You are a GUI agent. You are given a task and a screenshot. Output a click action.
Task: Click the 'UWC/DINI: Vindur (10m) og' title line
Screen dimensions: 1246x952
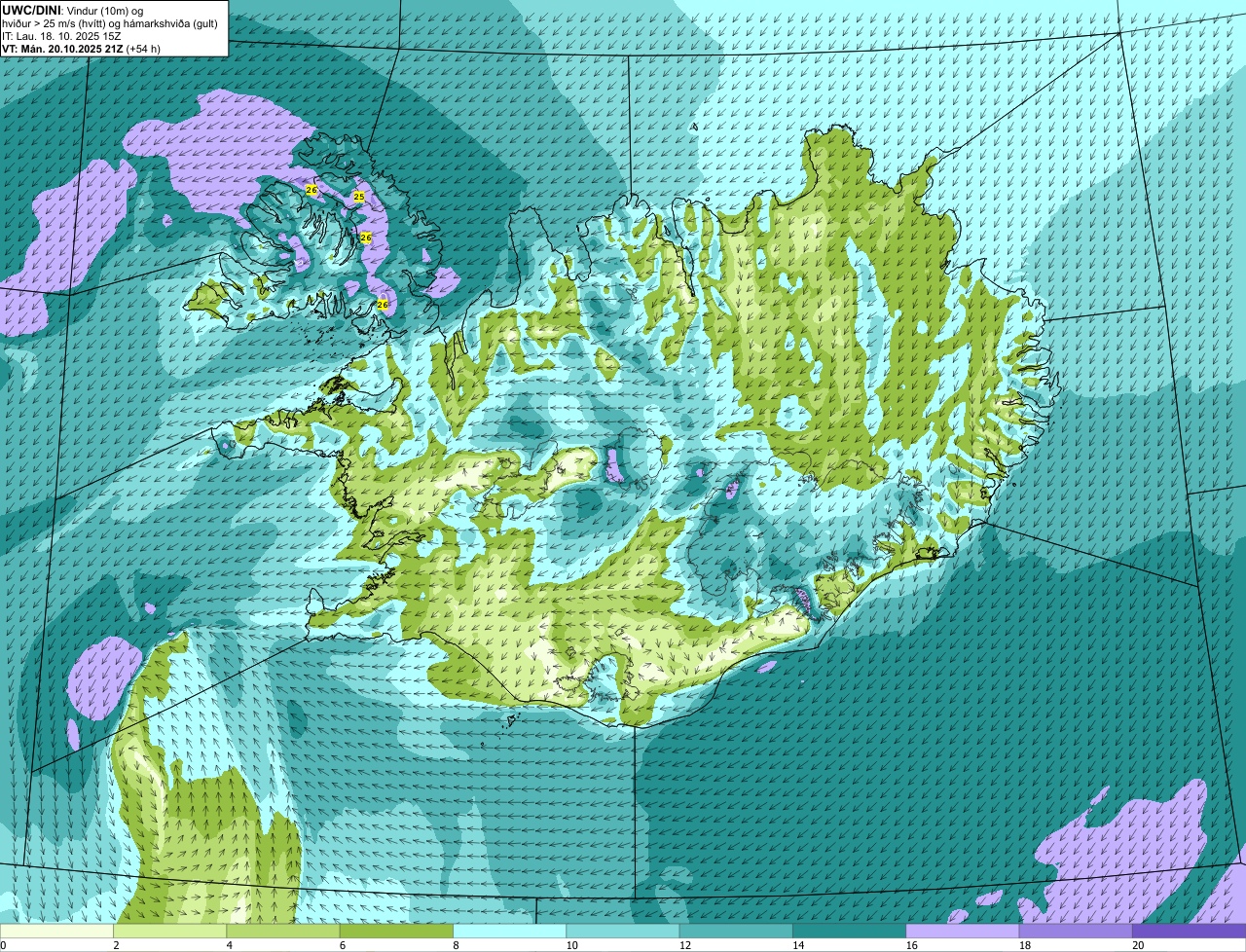click(74, 10)
